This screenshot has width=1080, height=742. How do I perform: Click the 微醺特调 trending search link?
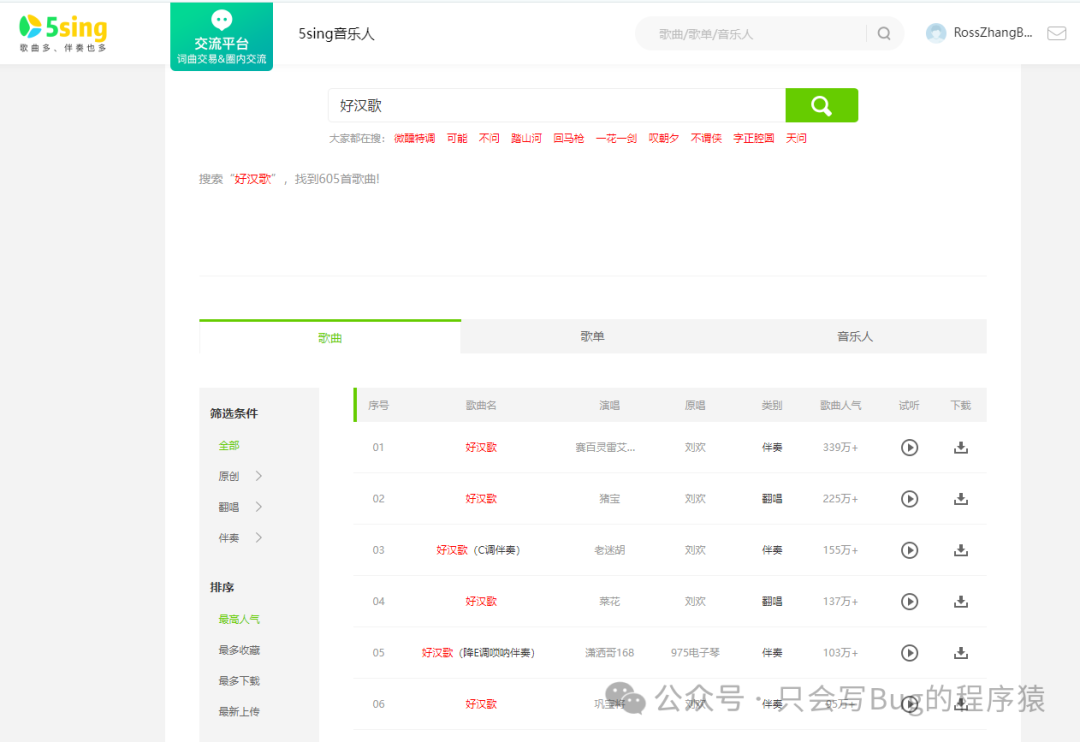click(414, 139)
